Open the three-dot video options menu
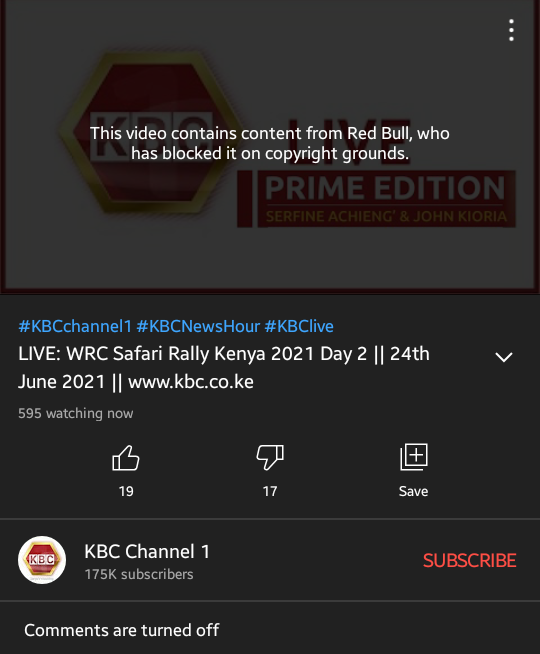Image resolution: width=540 pixels, height=654 pixels. [511, 30]
